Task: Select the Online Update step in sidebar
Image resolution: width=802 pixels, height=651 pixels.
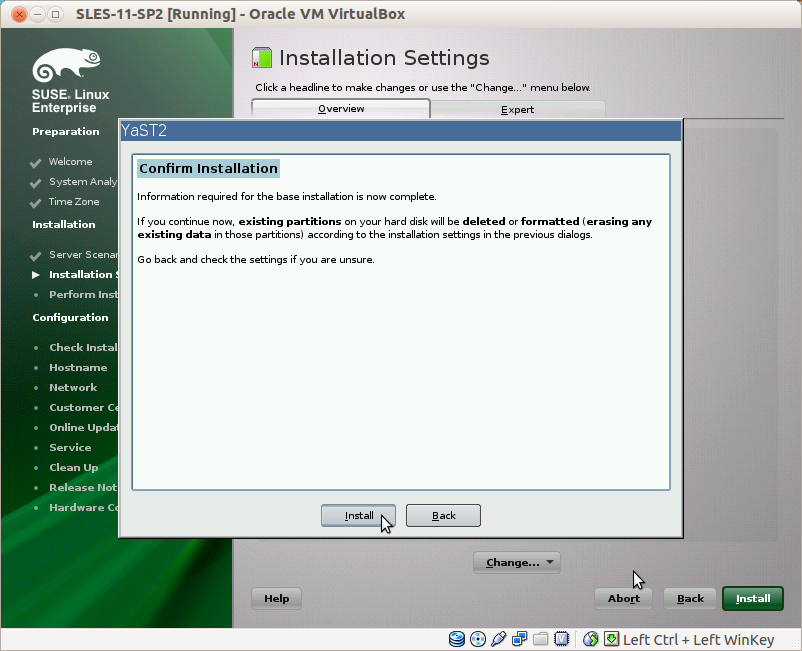Action: click(83, 428)
